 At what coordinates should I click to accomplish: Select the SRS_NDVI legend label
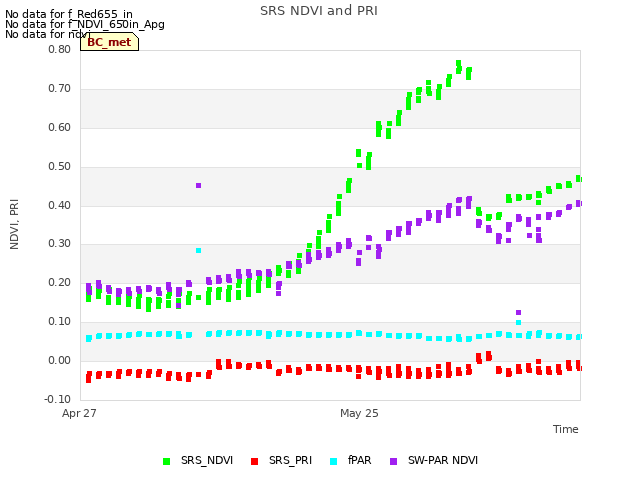tap(207, 460)
